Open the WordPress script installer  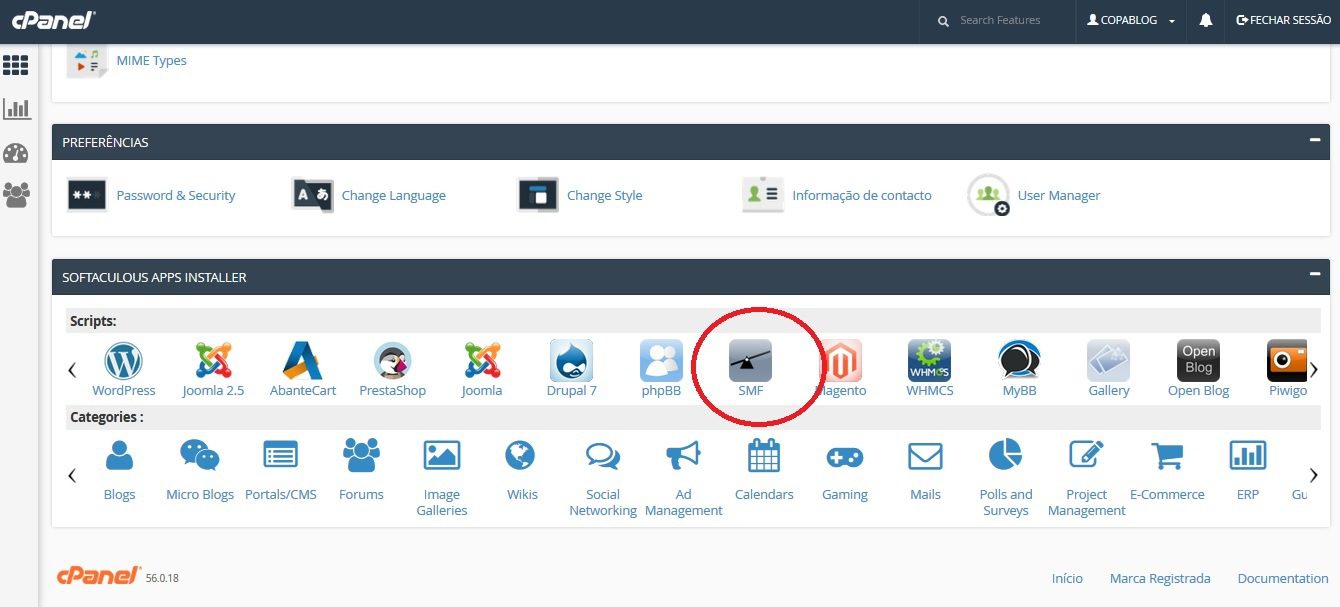[x=124, y=368]
